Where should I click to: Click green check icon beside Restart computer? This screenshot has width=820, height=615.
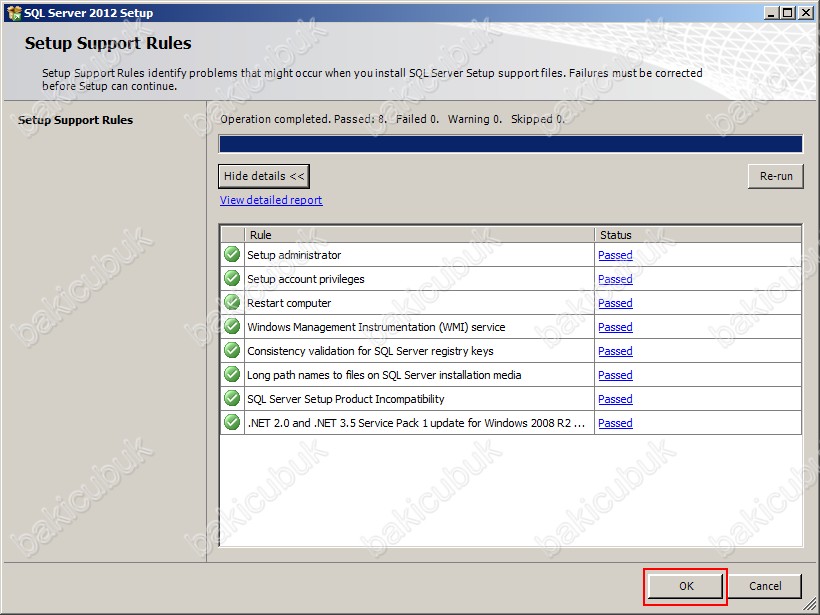(x=232, y=302)
